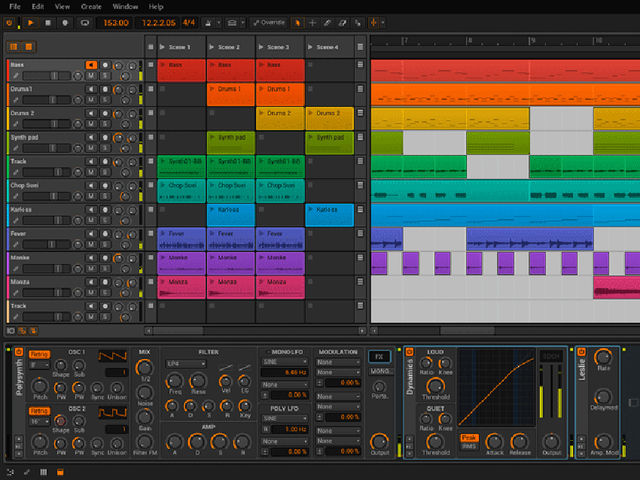
Task: Toggle OSC 1 Retrig button
Action: (x=39, y=354)
